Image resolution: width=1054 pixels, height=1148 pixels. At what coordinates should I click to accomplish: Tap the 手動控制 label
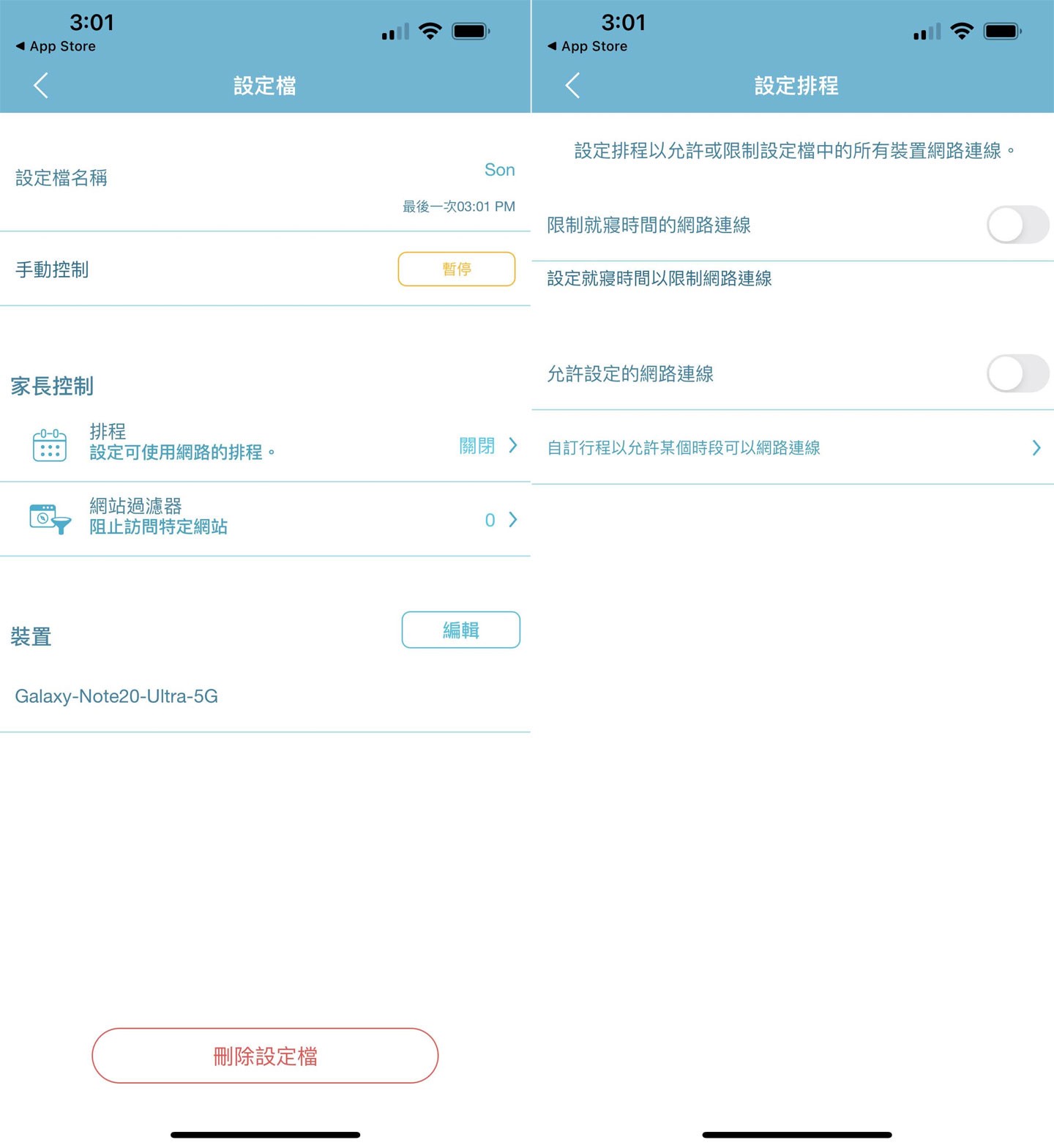[52, 269]
